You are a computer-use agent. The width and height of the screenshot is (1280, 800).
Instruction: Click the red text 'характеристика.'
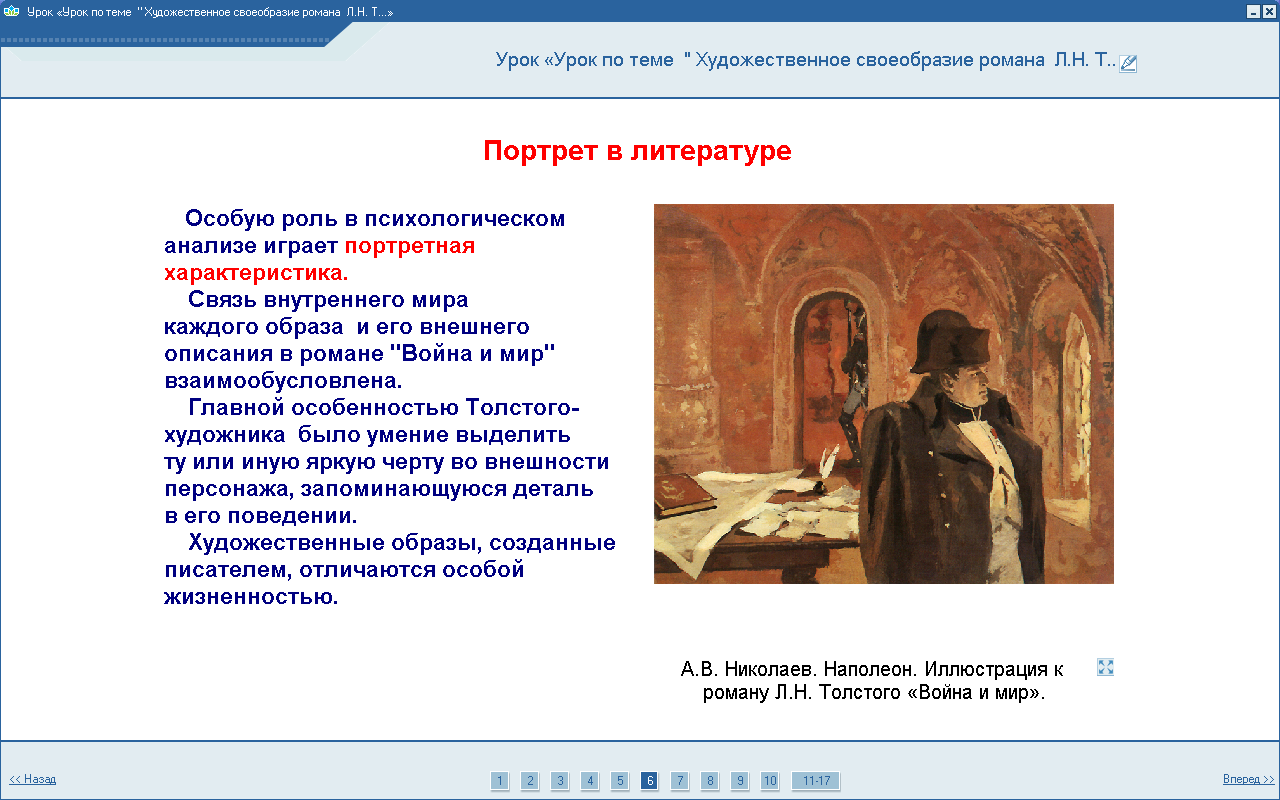pyautogui.click(x=257, y=272)
